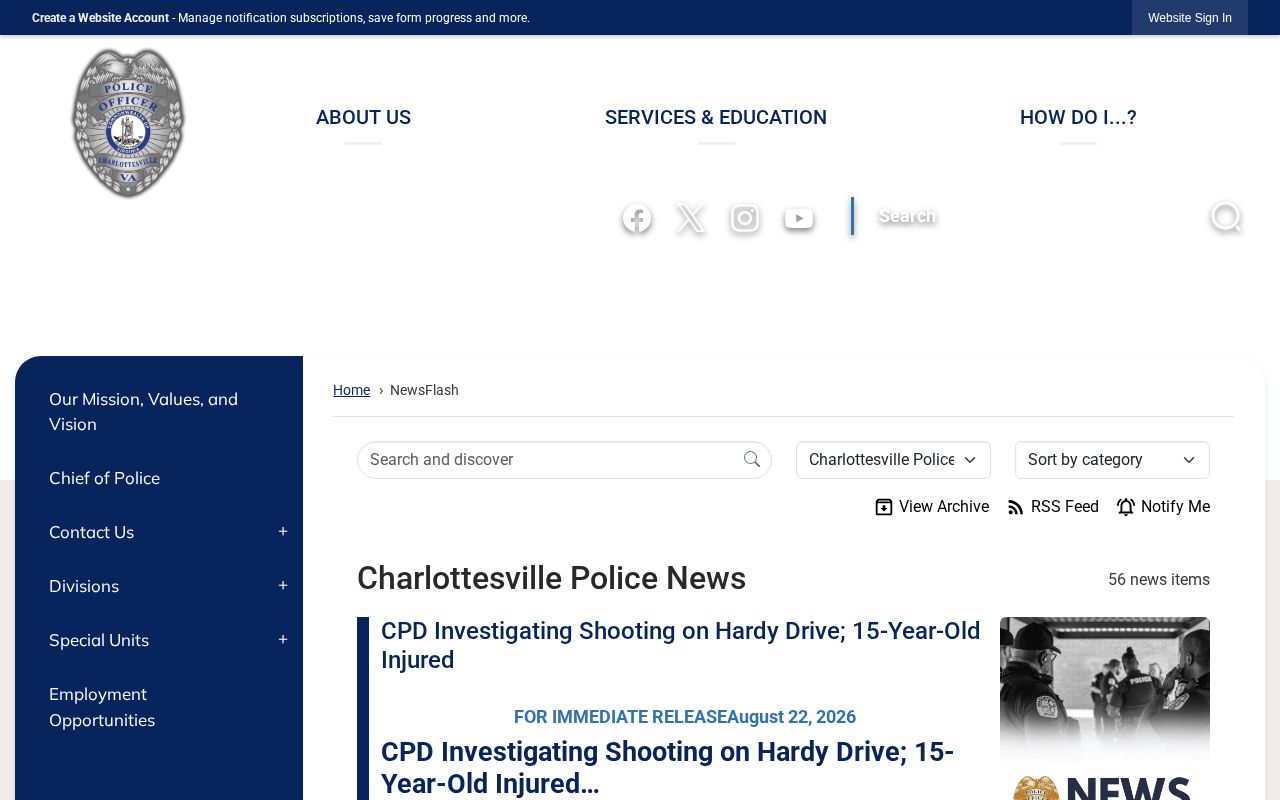Click the NewsFlash breadcrumb text
Image resolution: width=1280 pixels, height=800 pixels.
[x=424, y=390]
